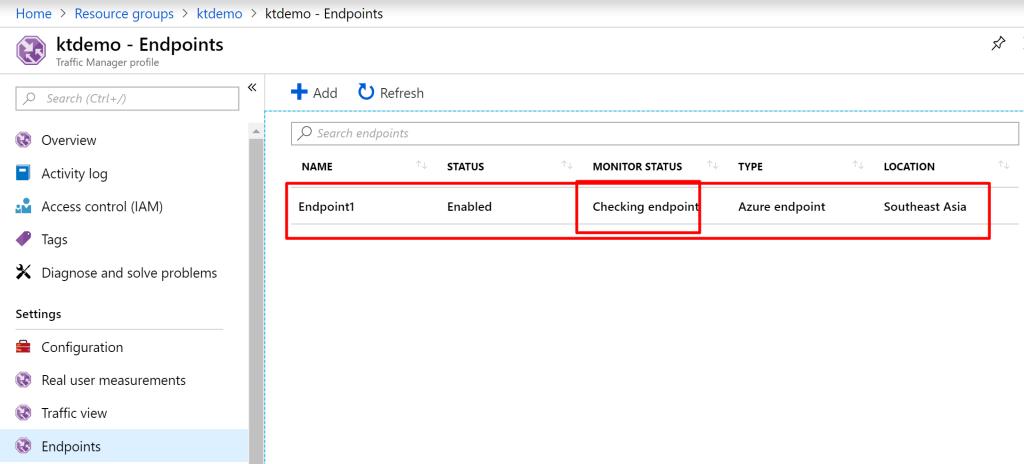Click MONITOR STATUS sort arrows
1024x464 pixels.
[712, 166]
